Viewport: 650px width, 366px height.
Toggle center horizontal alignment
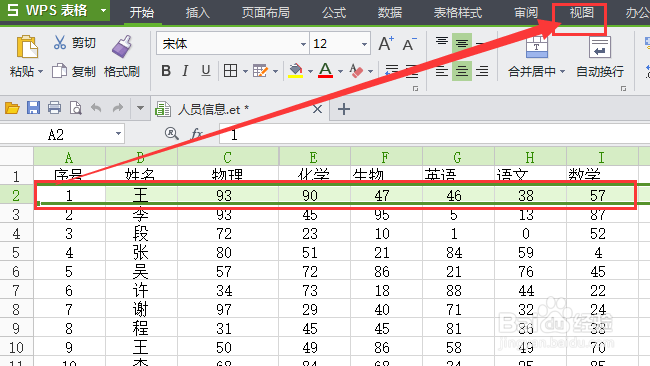point(462,71)
